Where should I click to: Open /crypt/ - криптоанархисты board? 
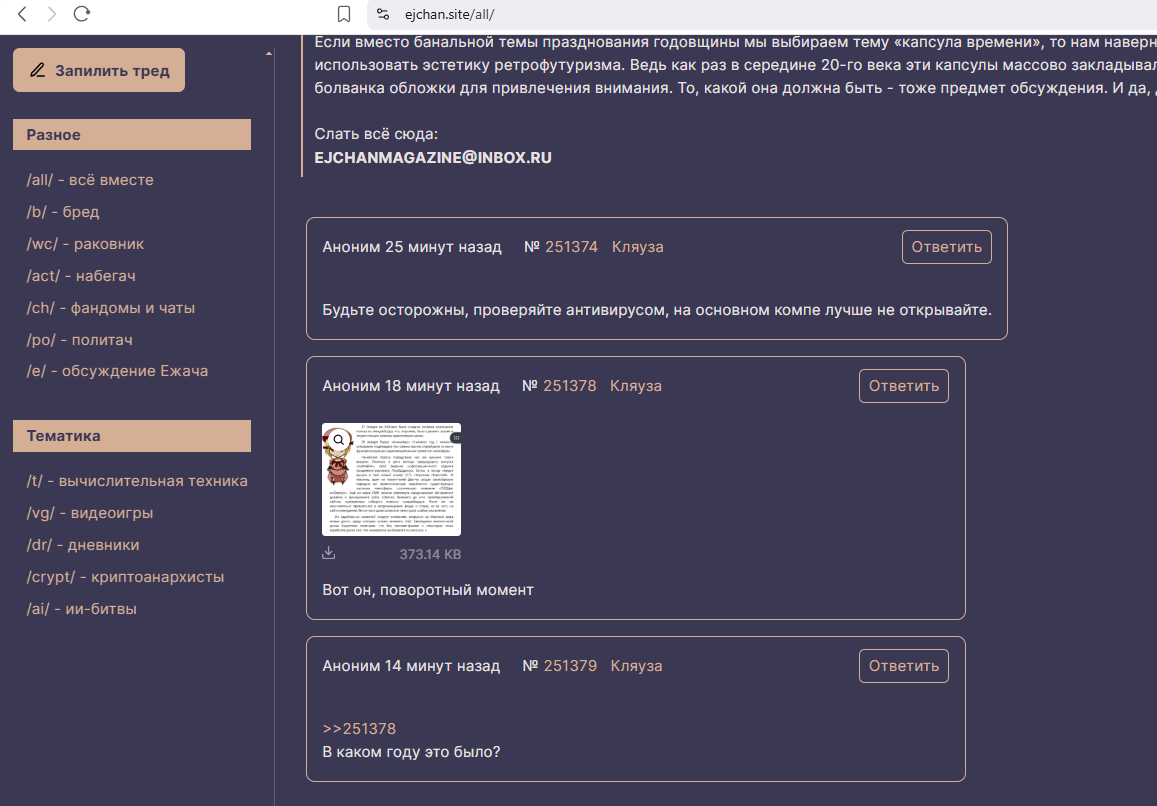pyautogui.click(x=125, y=577)
